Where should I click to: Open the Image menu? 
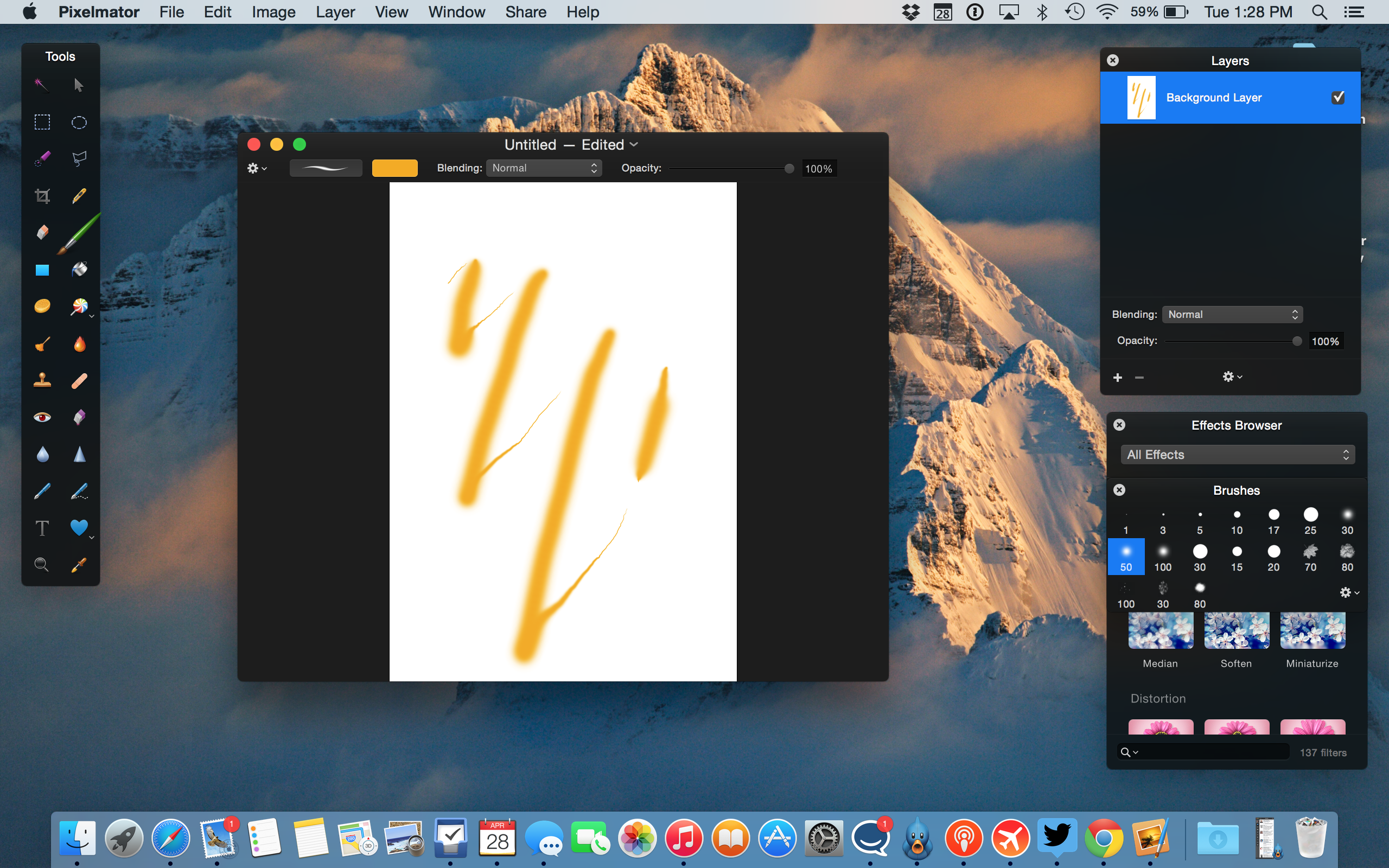coord(273,11)
